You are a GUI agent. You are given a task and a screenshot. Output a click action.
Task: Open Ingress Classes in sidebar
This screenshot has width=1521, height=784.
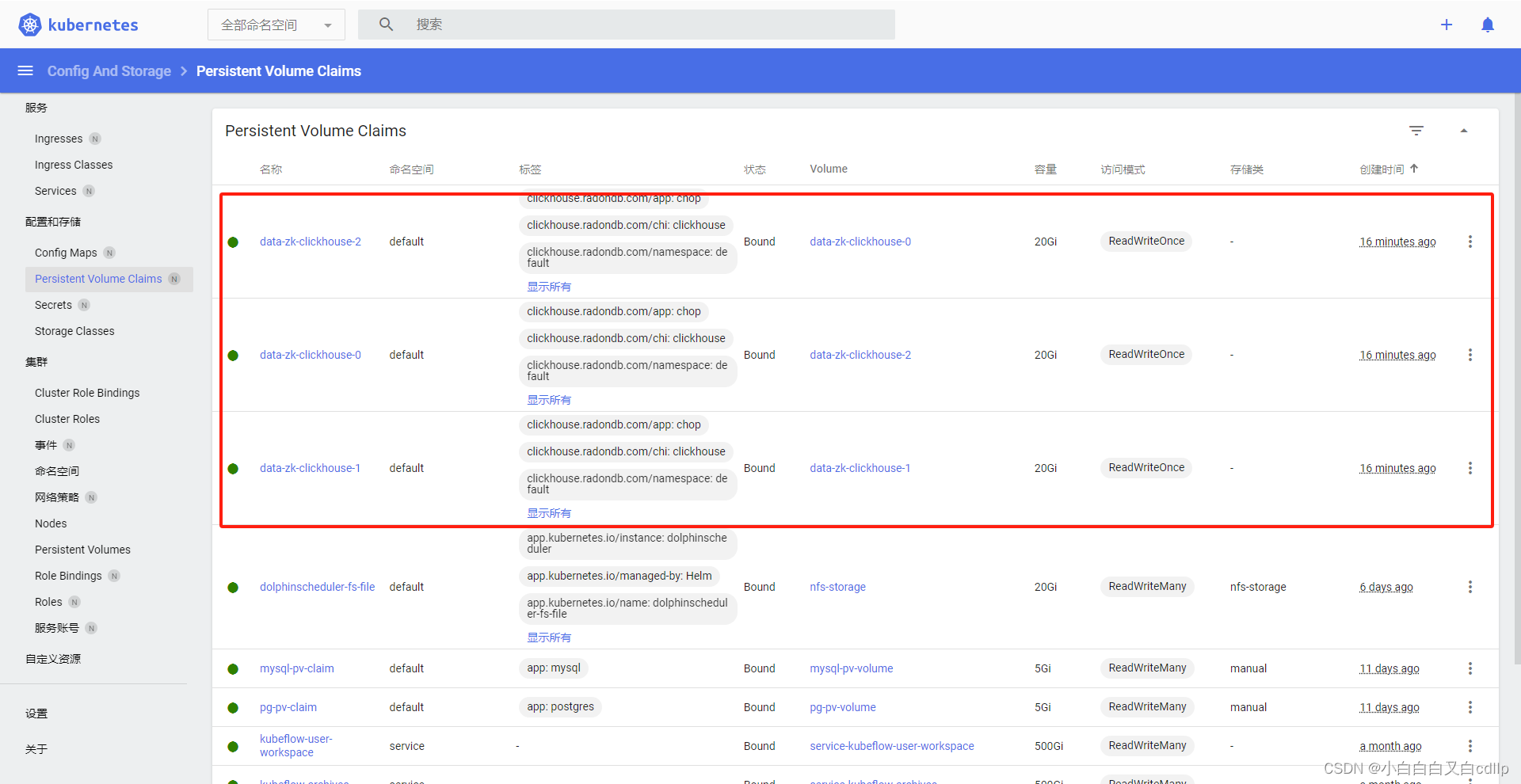(74, 165)
